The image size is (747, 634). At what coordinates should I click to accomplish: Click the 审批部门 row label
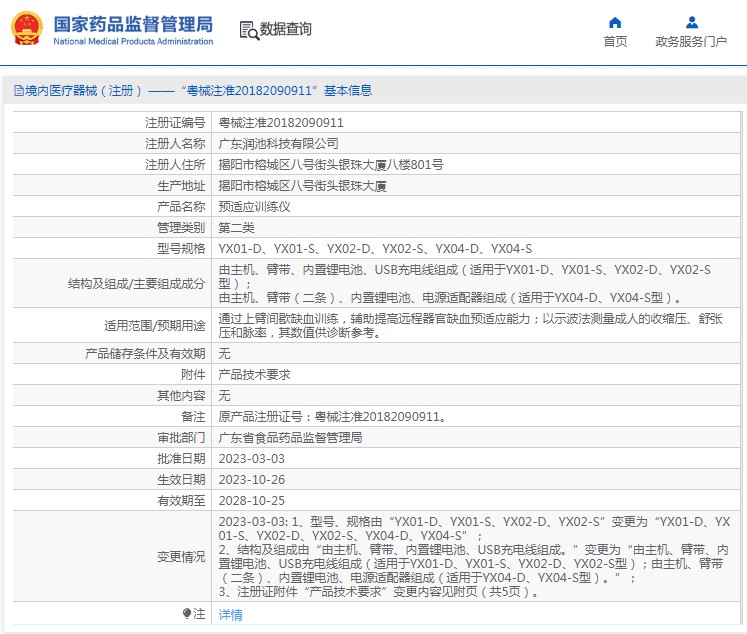click(x=181, y=438)
